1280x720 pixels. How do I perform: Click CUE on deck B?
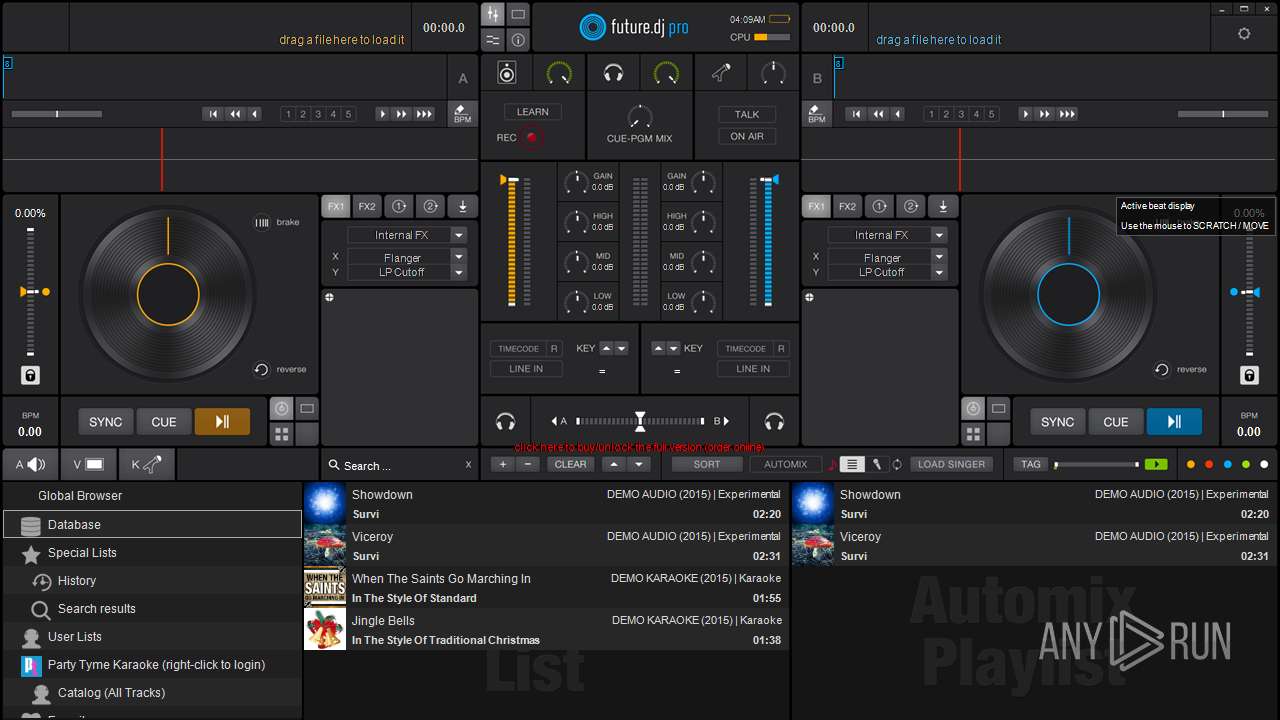(x=1115, y=422)
